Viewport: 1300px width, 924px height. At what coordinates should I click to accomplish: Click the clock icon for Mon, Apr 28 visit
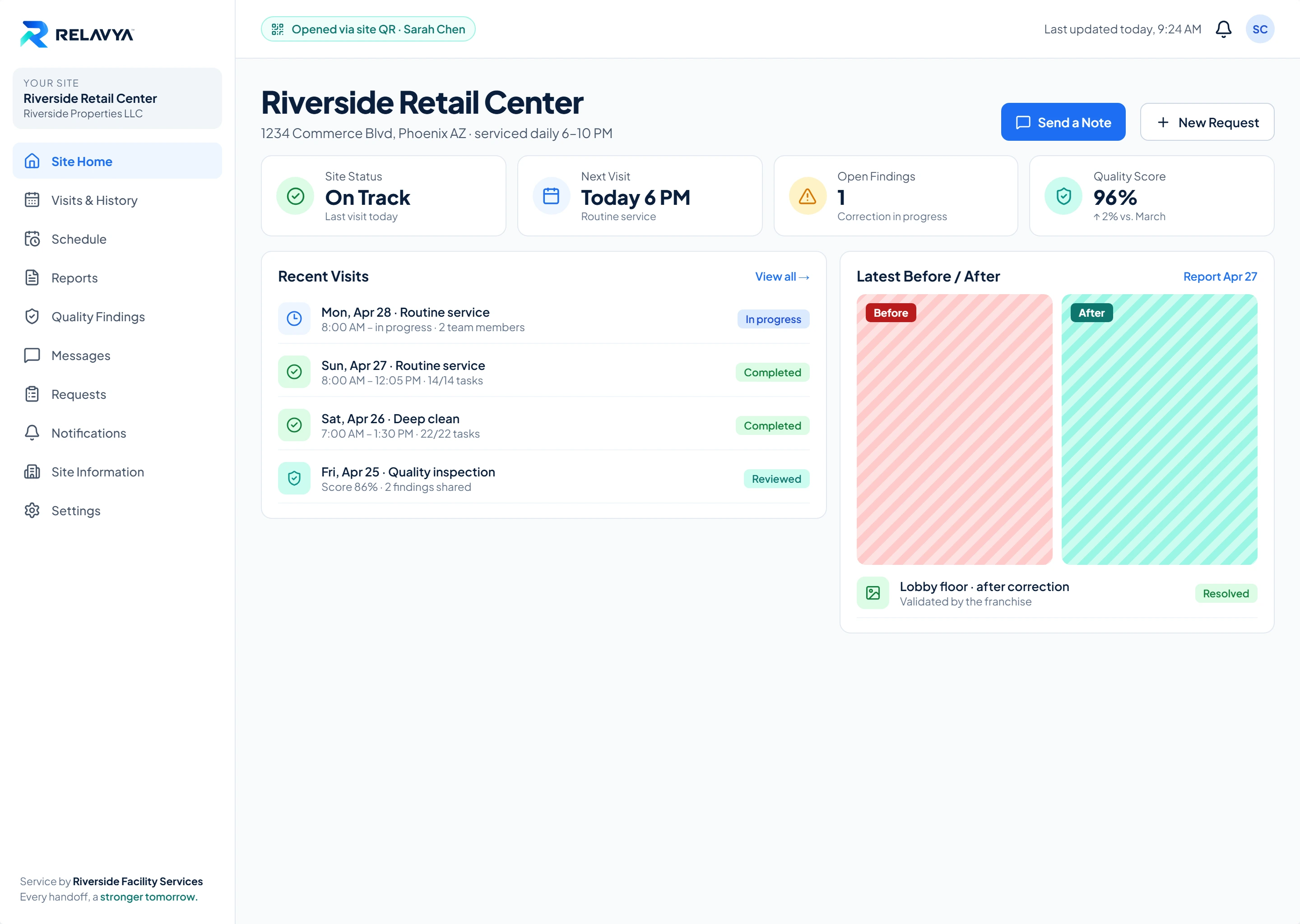[x=294, y=319]
